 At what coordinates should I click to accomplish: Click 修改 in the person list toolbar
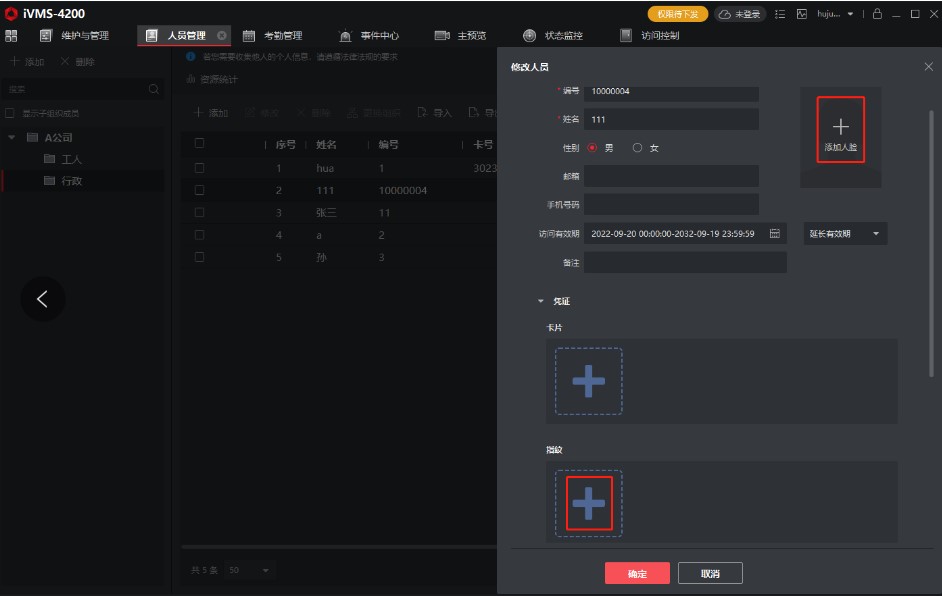(x=261, y=112)
